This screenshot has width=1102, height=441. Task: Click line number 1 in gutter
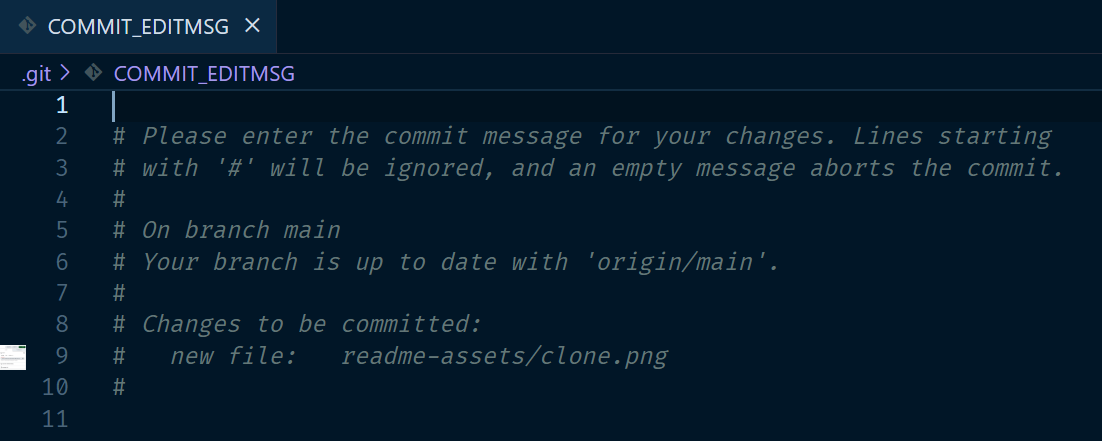point(62,106)
